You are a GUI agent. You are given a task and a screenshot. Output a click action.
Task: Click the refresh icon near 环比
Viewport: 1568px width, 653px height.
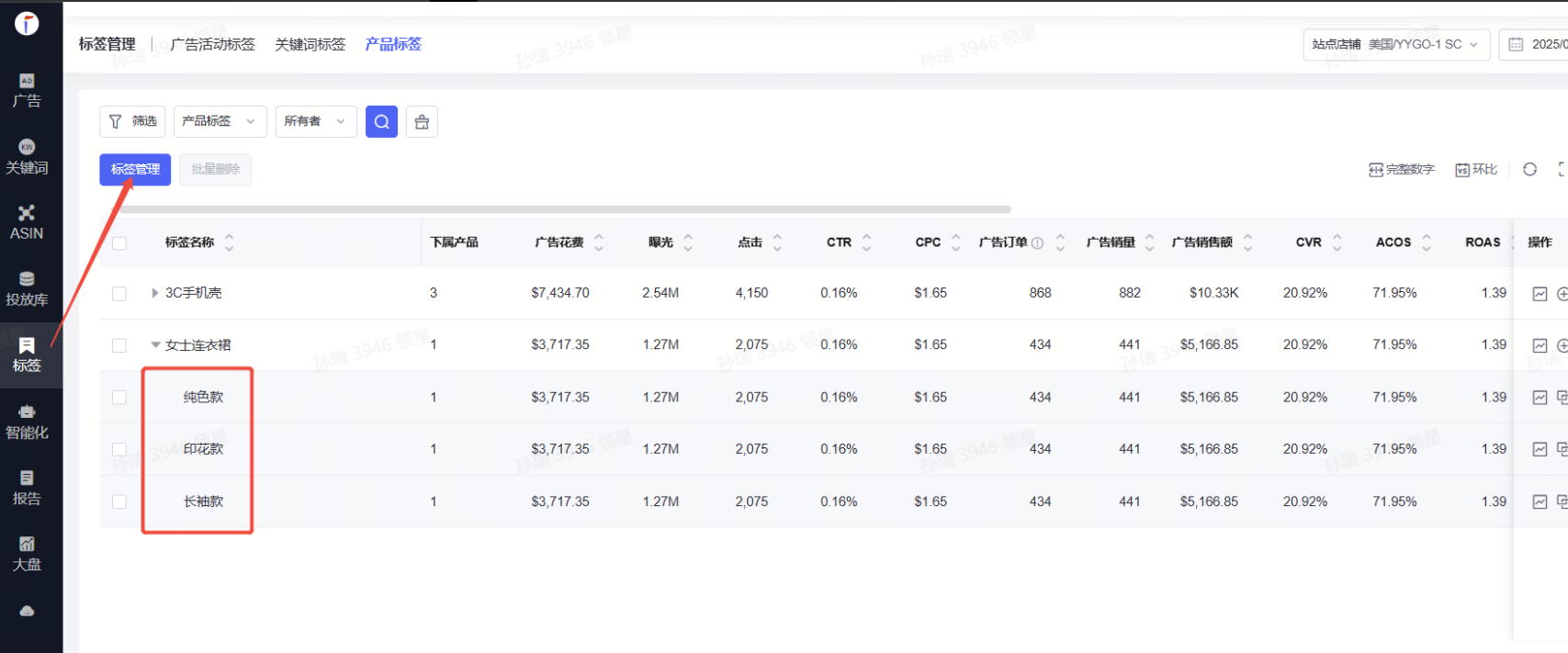click(x=1529, y=169)
